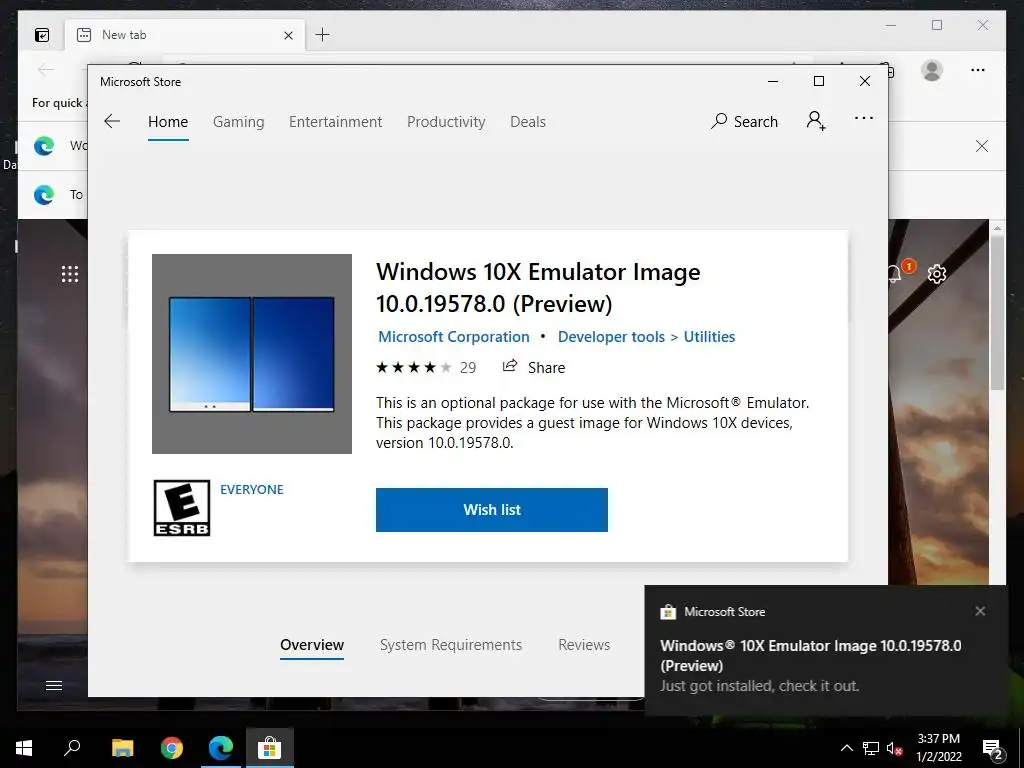Dismiss the Microsoft Store notification toast
1024x768 pixels.
pos(980,611)
